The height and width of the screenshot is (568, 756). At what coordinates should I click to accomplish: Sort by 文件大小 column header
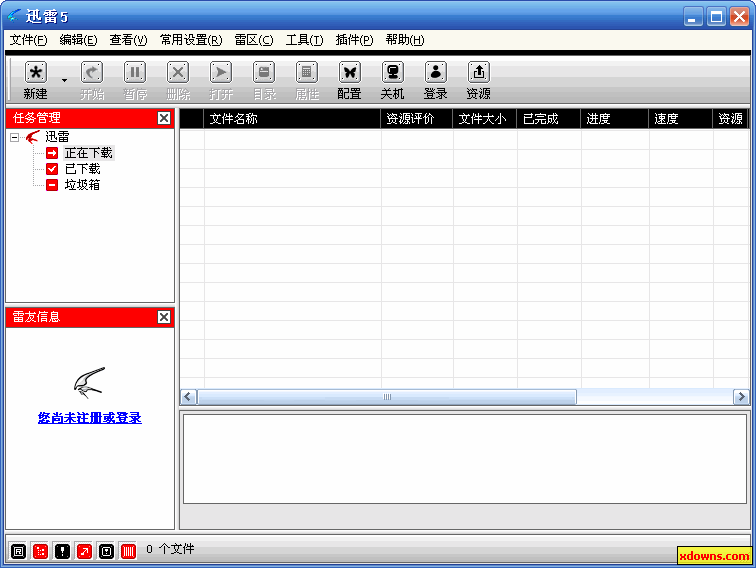click(485, 119)
